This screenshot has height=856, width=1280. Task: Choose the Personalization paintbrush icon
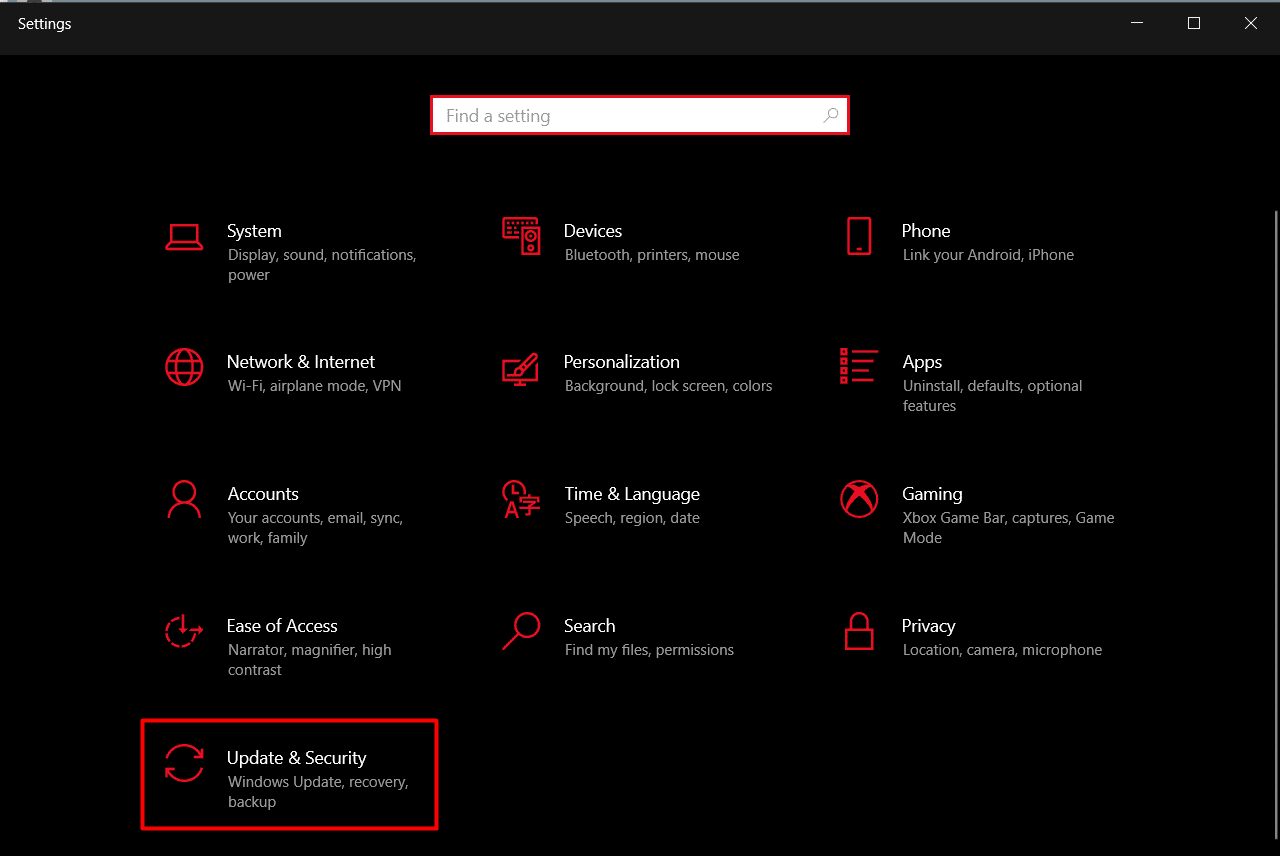(x=521, y=367)
